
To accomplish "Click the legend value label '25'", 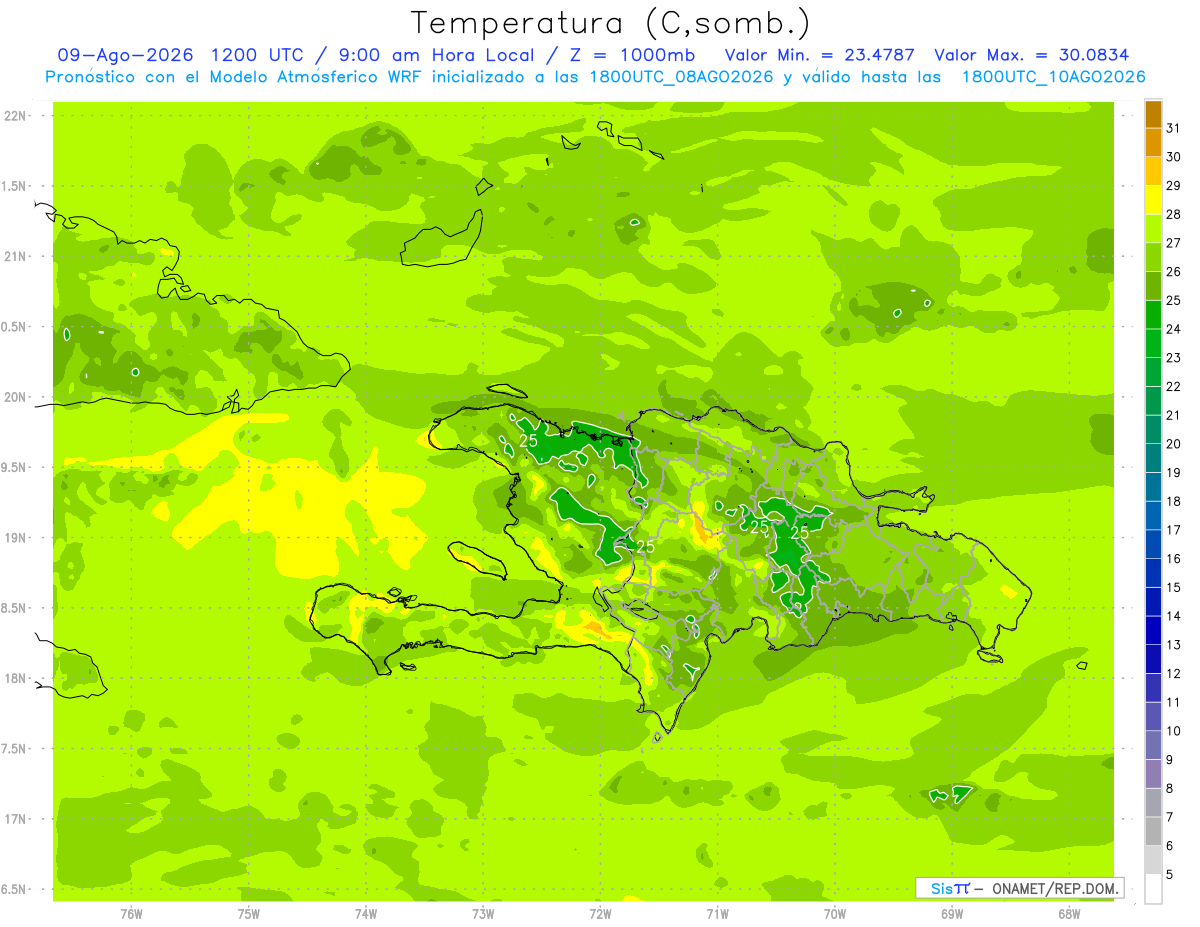I will point(1174,300).
